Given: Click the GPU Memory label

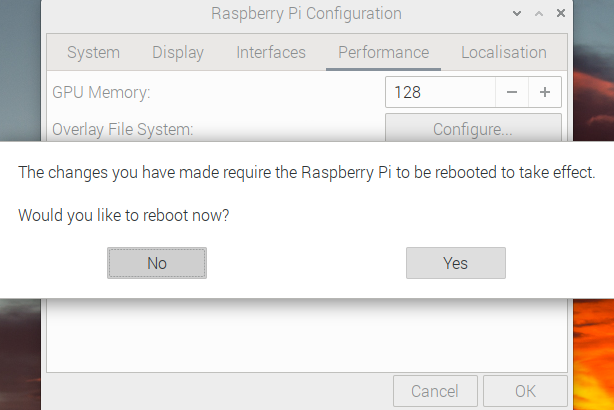Looking at the screenshot, I should 101,92.
